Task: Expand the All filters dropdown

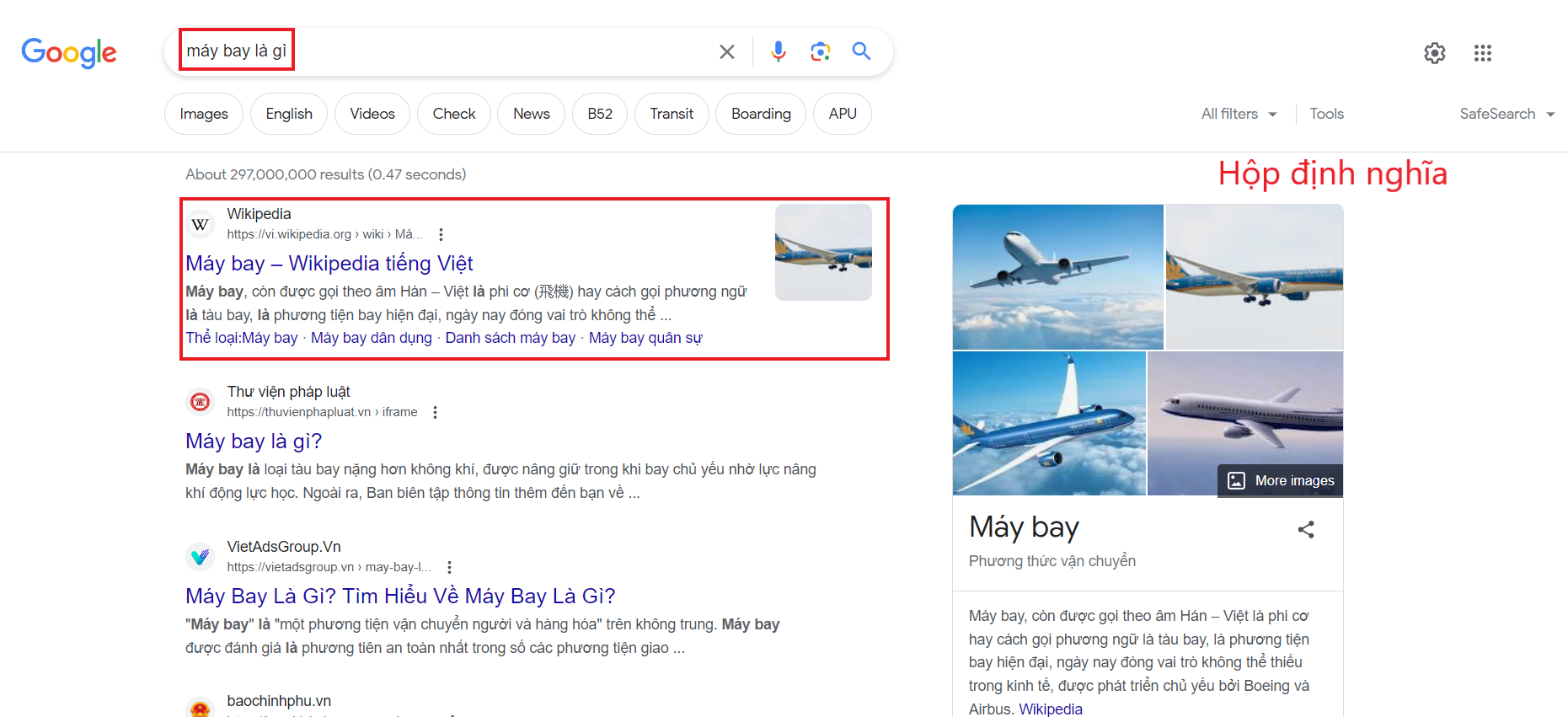Action: click(x=1239, y=114)
